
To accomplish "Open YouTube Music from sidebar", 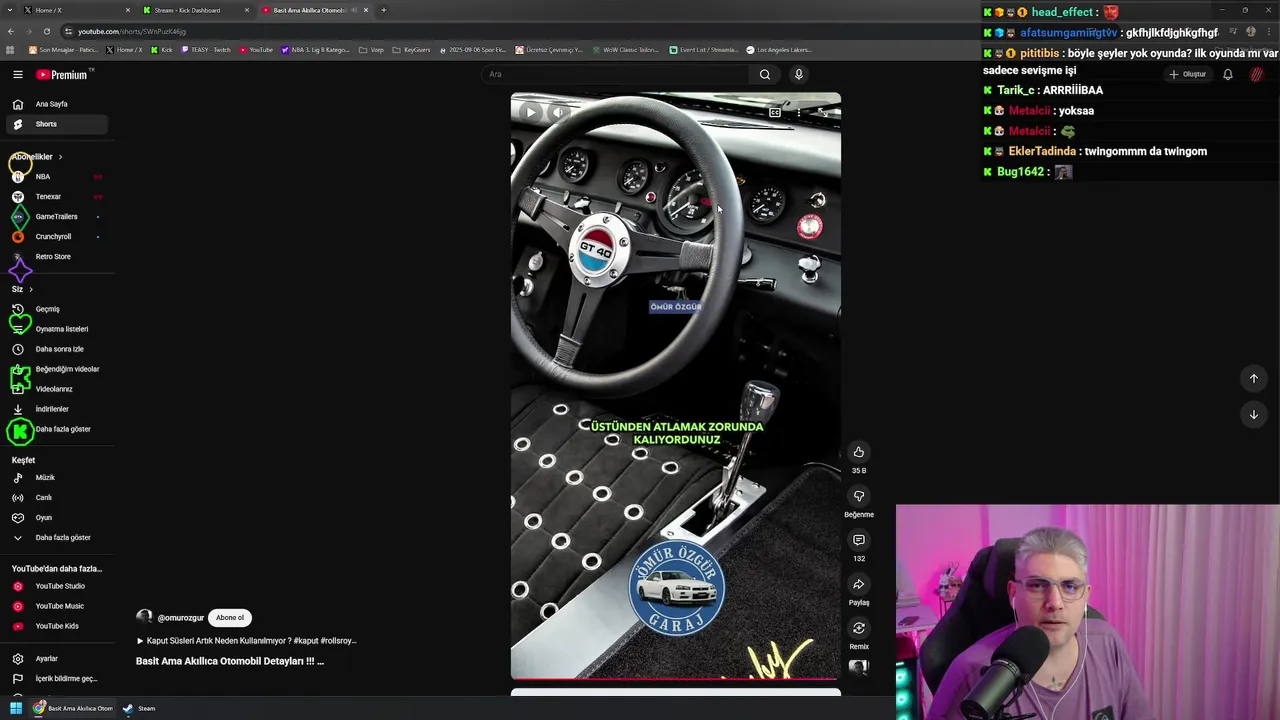I will tap(62, 606).
